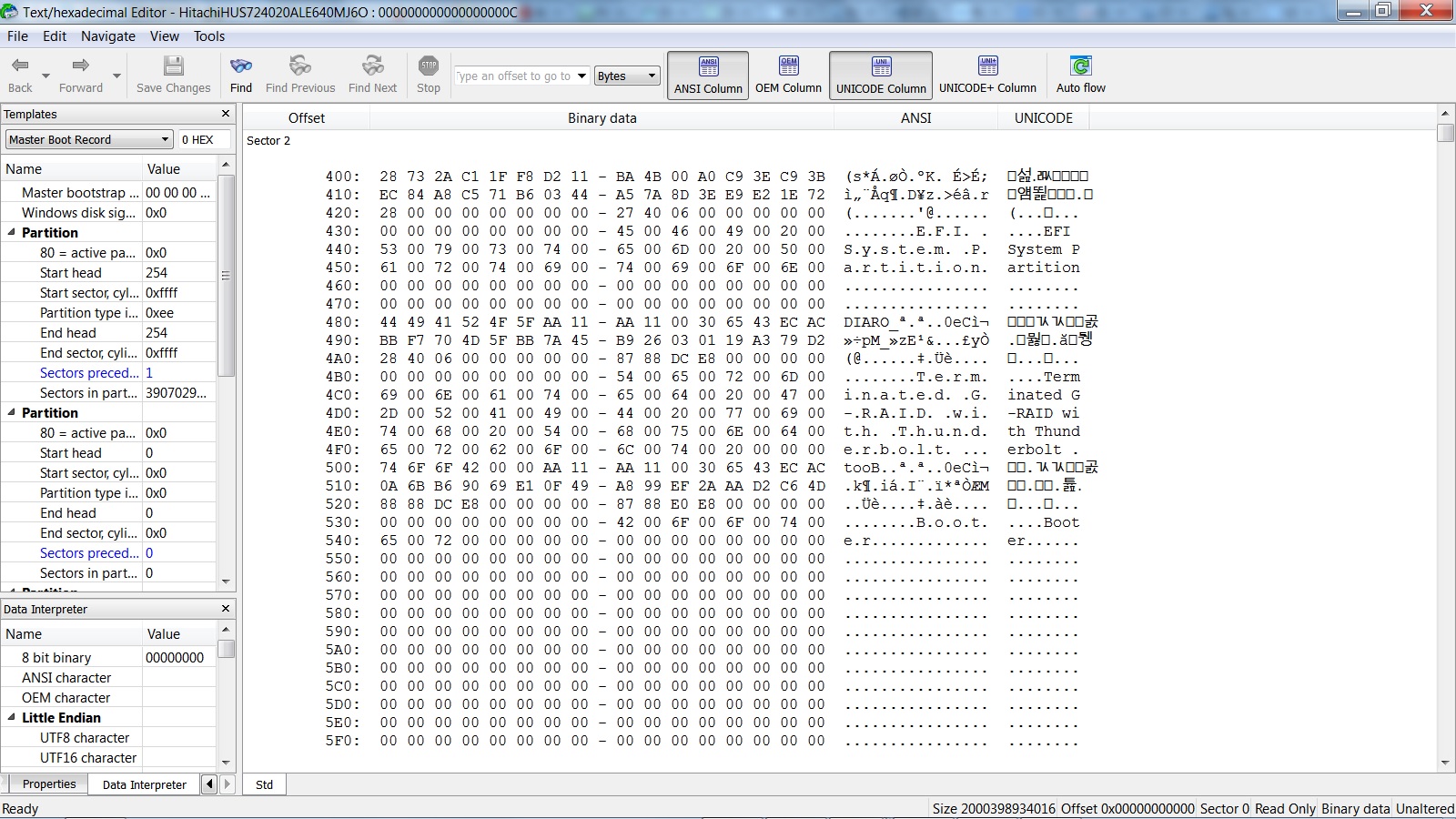Open the go-to offset history dropdown
Screen dimensions: 1456x819
(581, 76)
